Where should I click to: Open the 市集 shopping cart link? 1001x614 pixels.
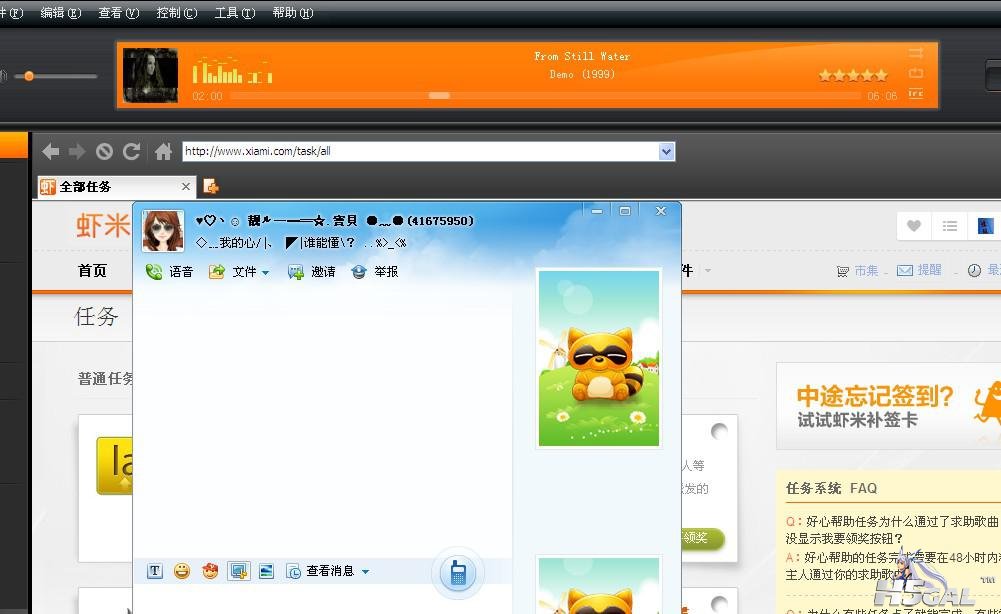[x=858, y=271]
